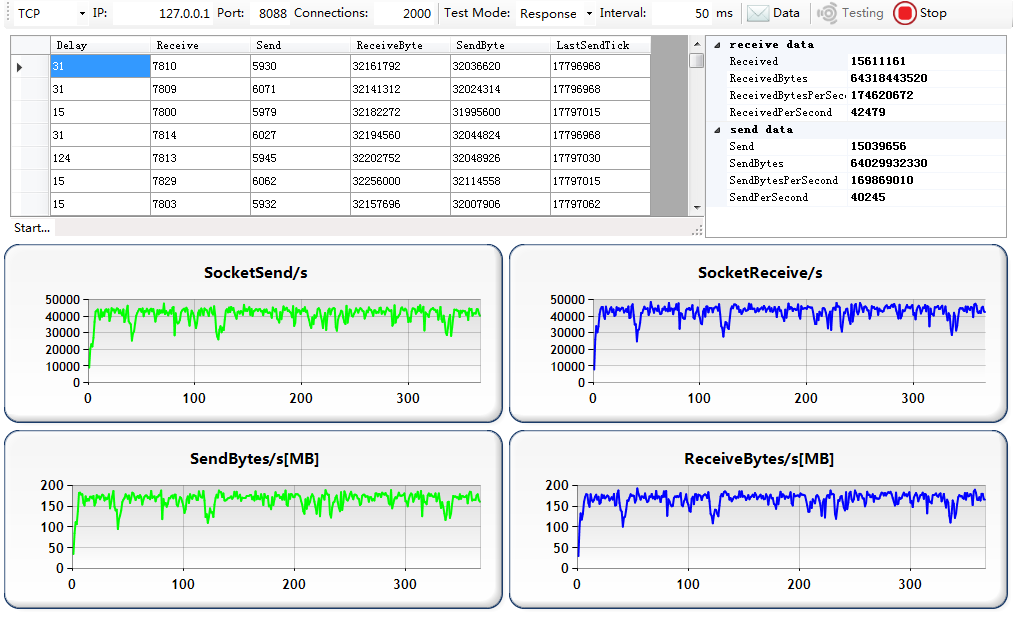Click the grid scrollbar up arrow
The width and height of the screenshot is (1019, 617).
click(697, 45)
